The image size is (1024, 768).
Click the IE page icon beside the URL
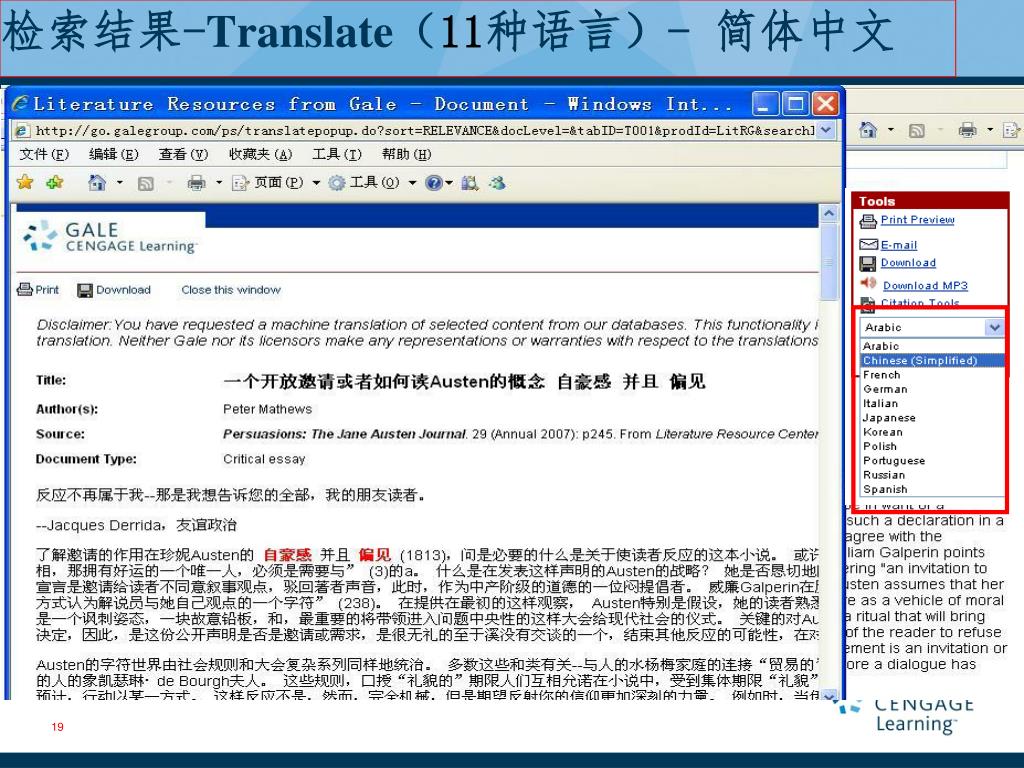pyautogui.click(x=22, y=131)
